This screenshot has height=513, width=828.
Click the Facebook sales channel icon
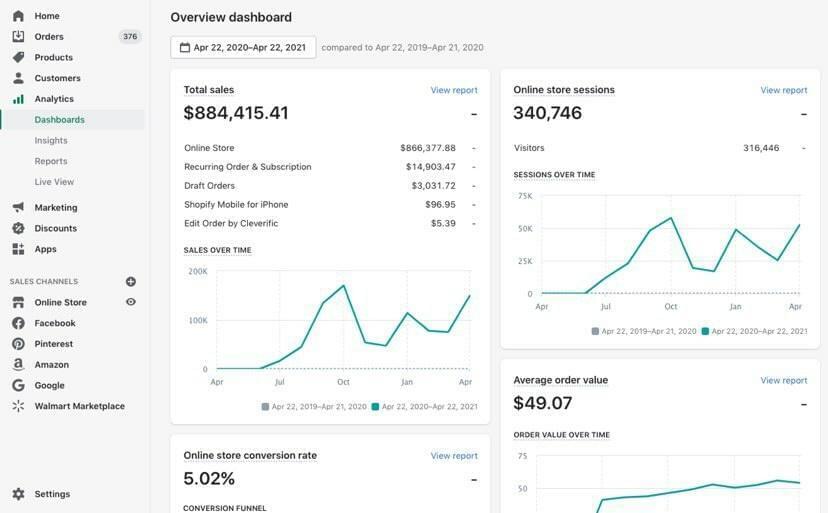[x=18, y=323]
